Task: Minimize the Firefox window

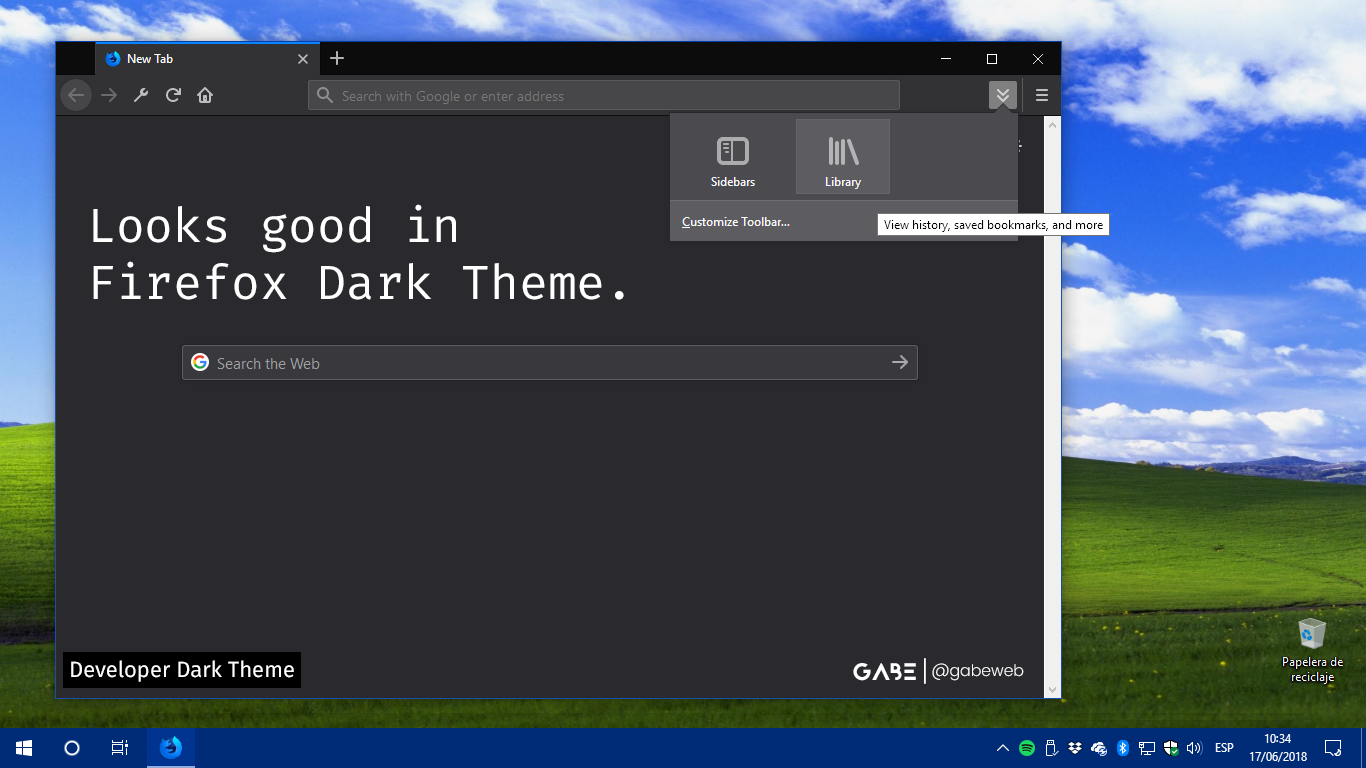Action: (946, 59)
